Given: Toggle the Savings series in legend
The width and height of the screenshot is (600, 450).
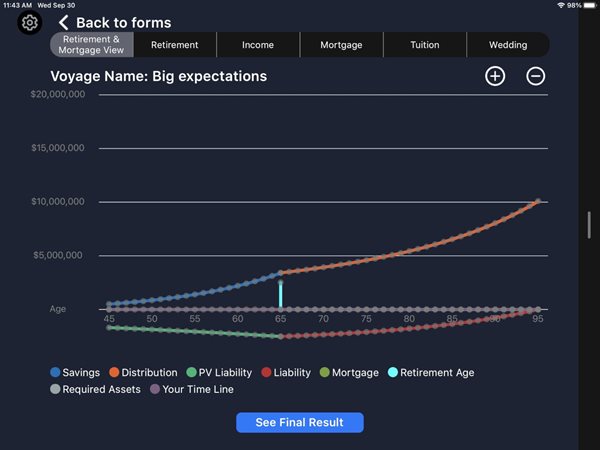Looking at the screenshot, I should pyautogui.click(x=75, y=373).
